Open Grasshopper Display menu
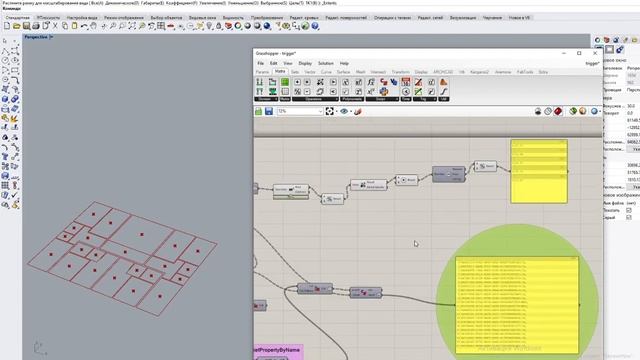This screenshot has width=640, height=360. [305, 63]
